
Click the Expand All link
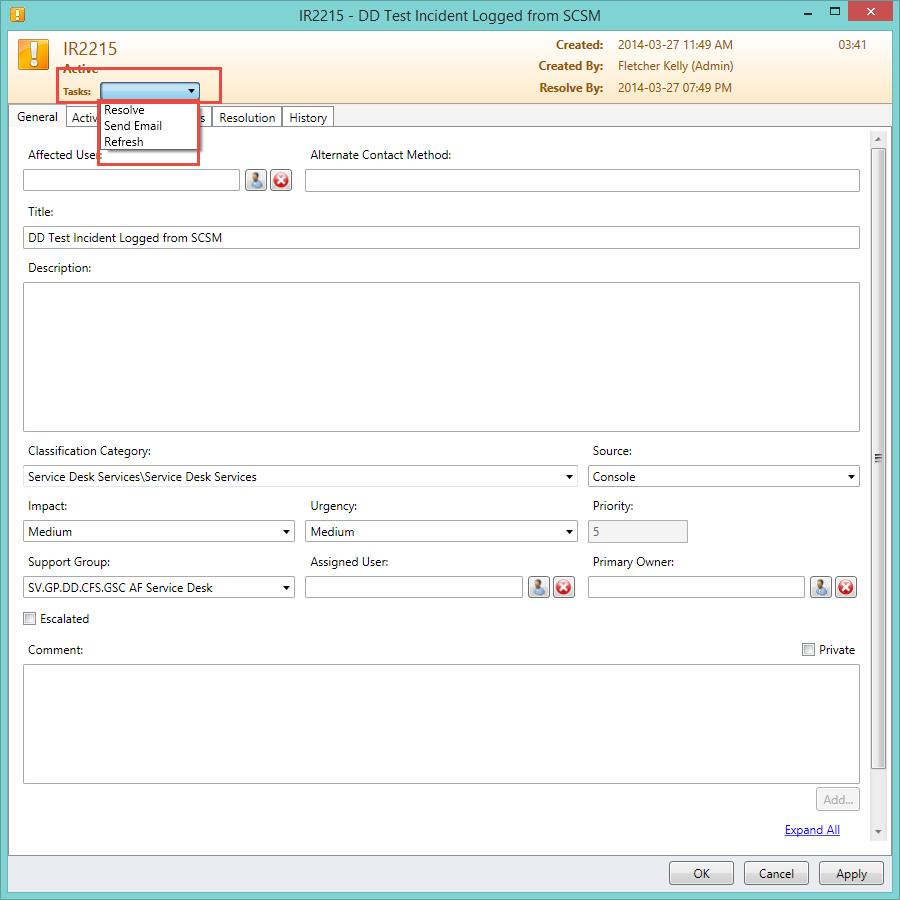(x=812, y=830)
